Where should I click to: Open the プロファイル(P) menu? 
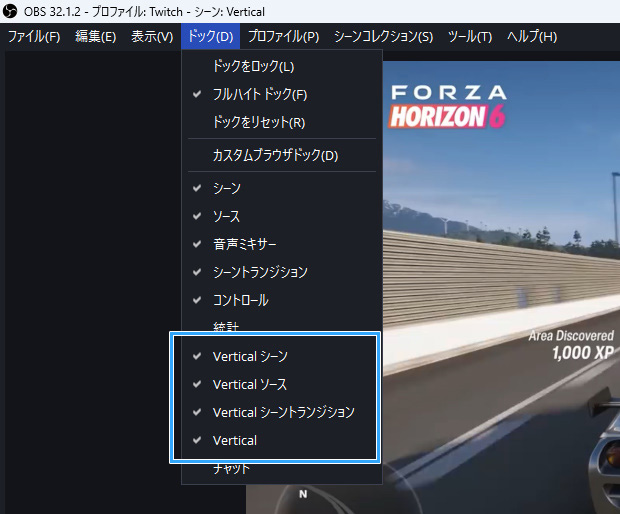(284, 37)
